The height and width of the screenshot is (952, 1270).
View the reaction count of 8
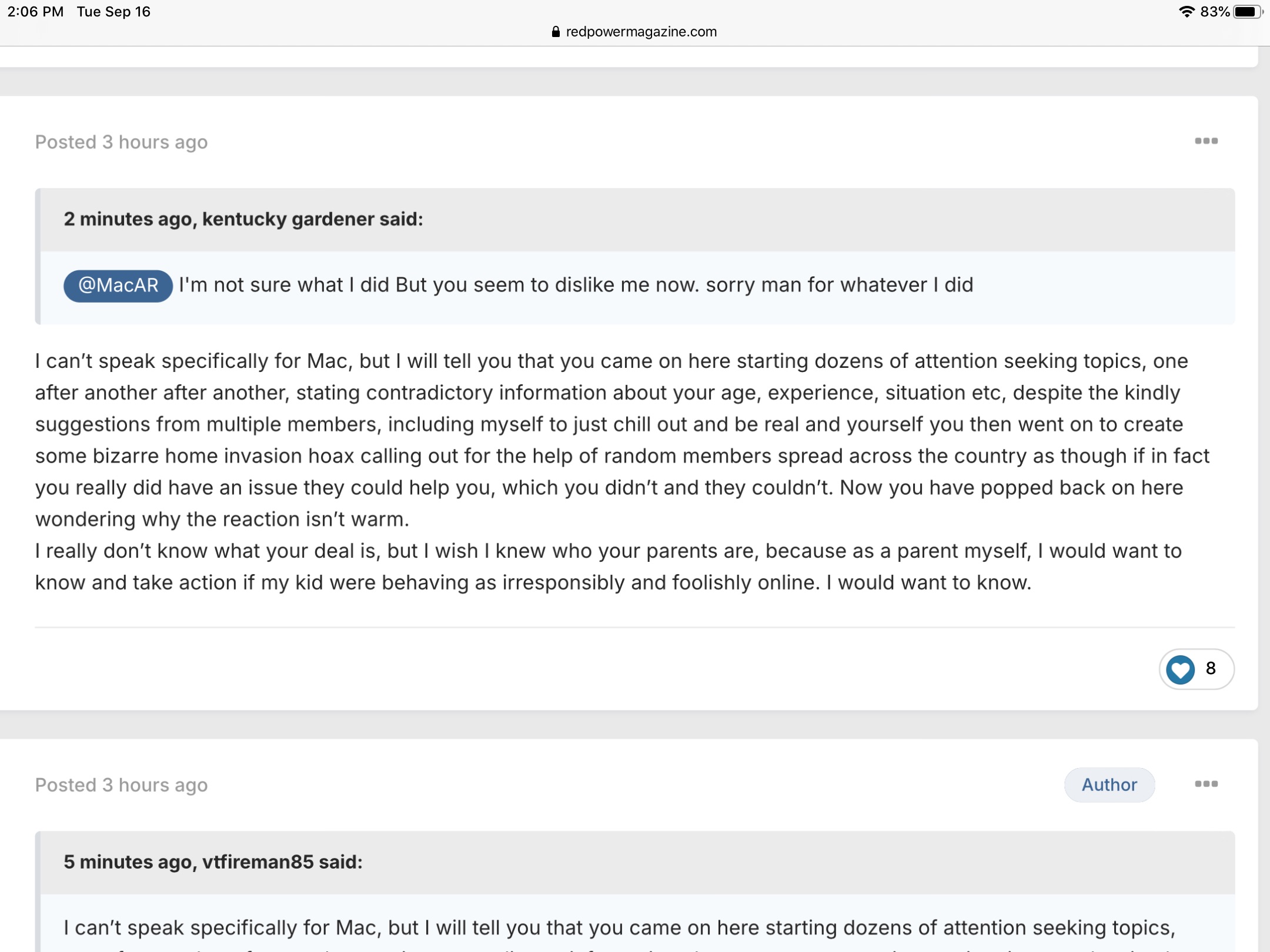coord(1211,668)
